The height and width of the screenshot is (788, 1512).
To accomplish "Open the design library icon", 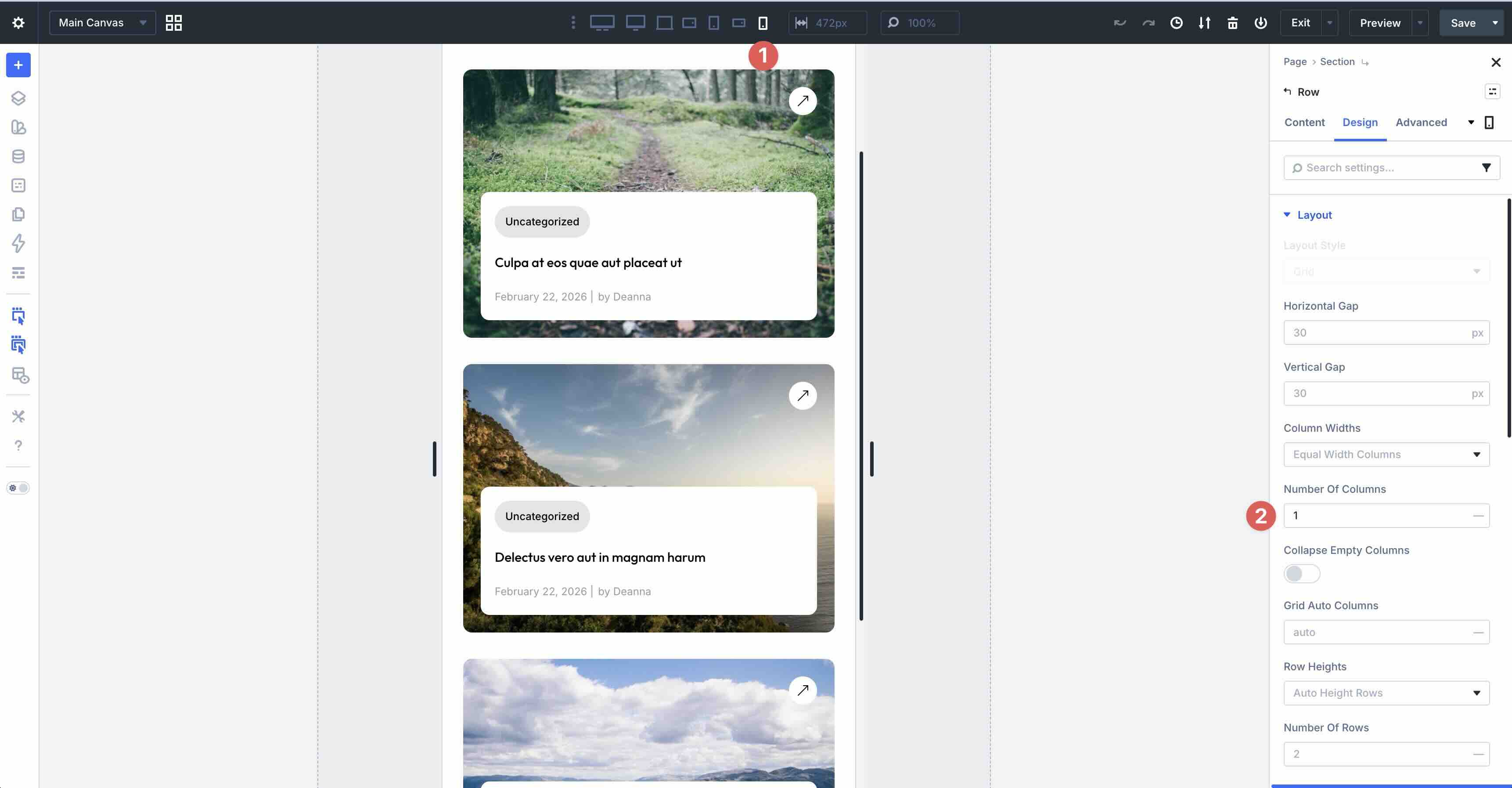I will pos(18,127).
